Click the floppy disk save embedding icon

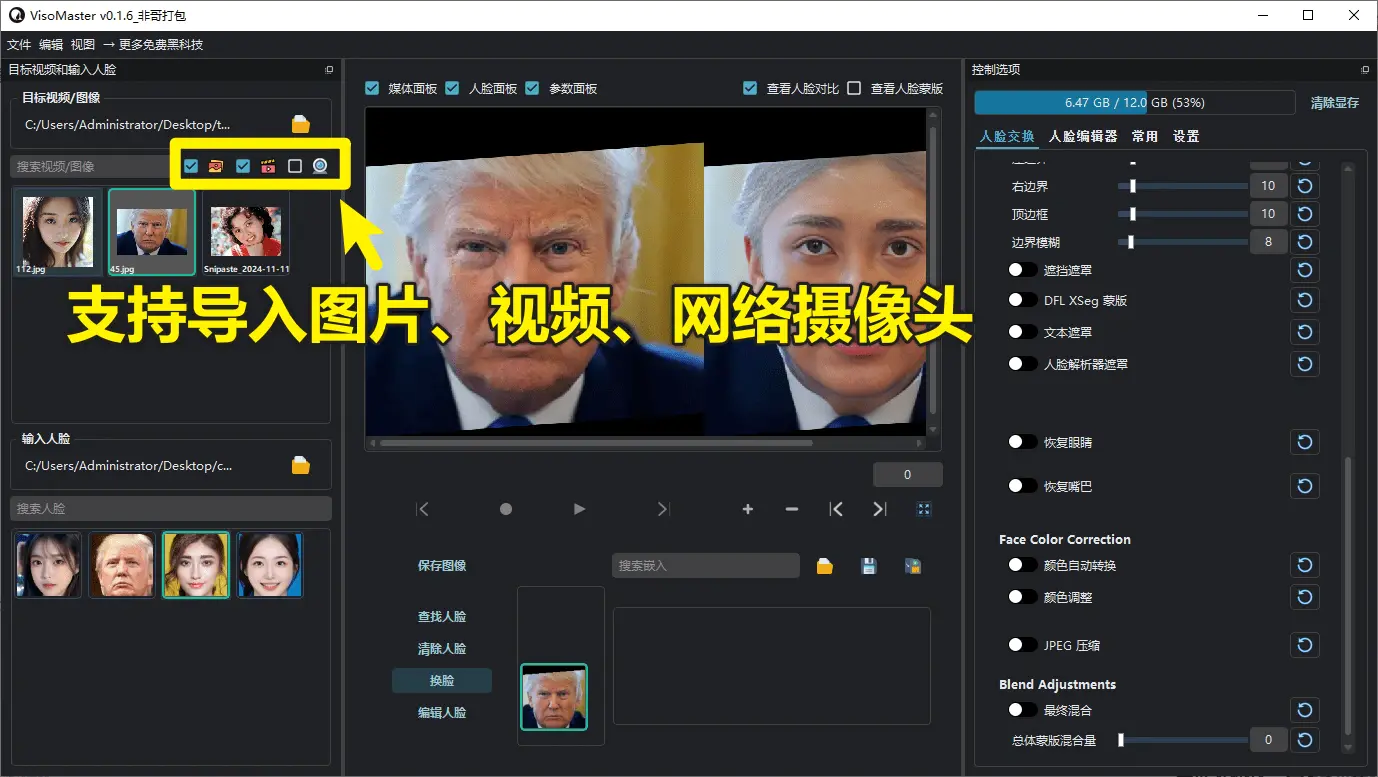point(868,565)
